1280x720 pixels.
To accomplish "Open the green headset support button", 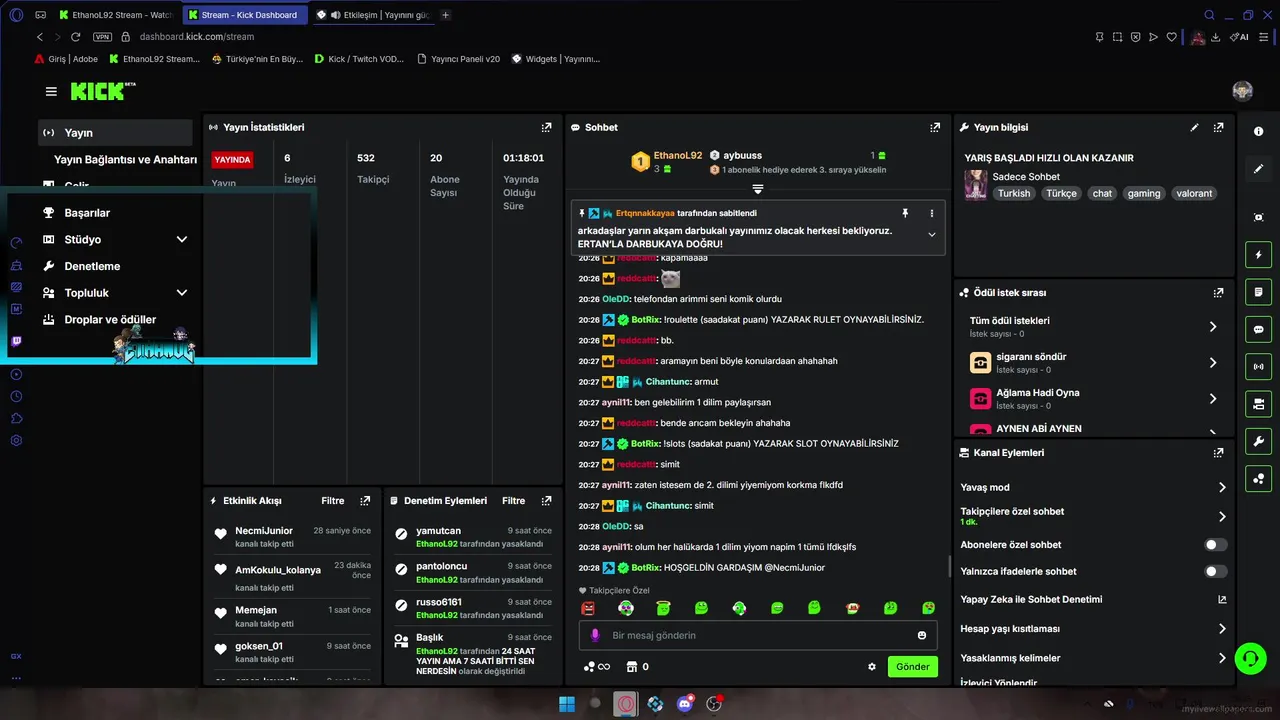I will click(x=1250, y=657).
